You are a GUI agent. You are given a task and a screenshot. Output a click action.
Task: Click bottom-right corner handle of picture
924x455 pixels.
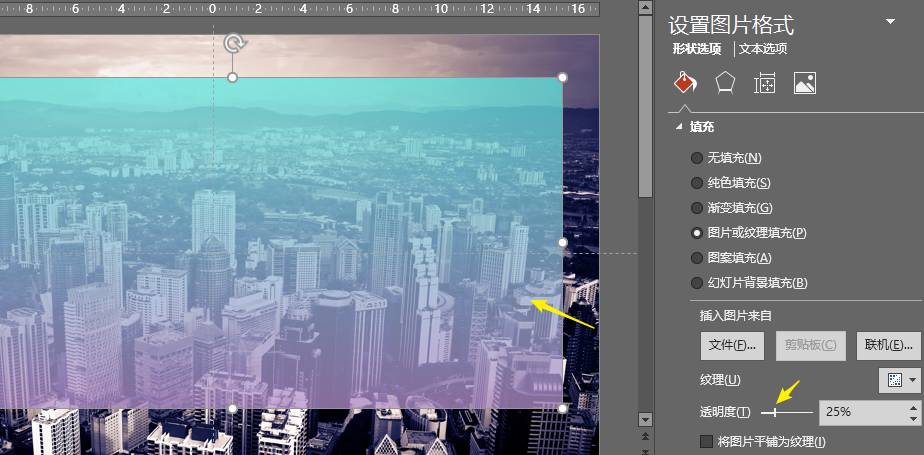tap(562, 408)
